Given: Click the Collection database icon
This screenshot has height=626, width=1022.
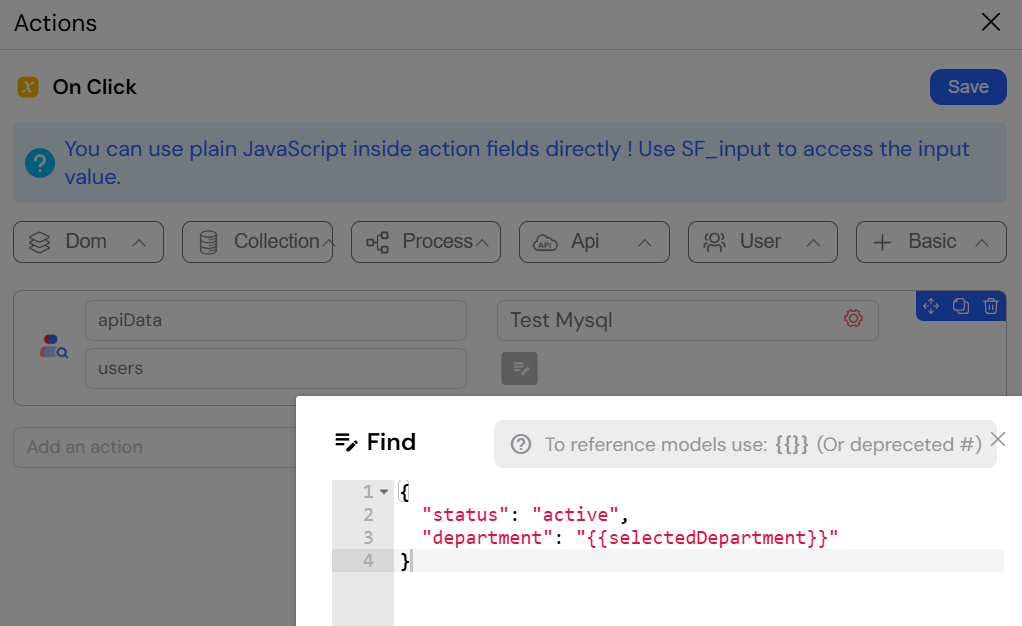Looking at the screenshot, I should click(x=209, y=242).
